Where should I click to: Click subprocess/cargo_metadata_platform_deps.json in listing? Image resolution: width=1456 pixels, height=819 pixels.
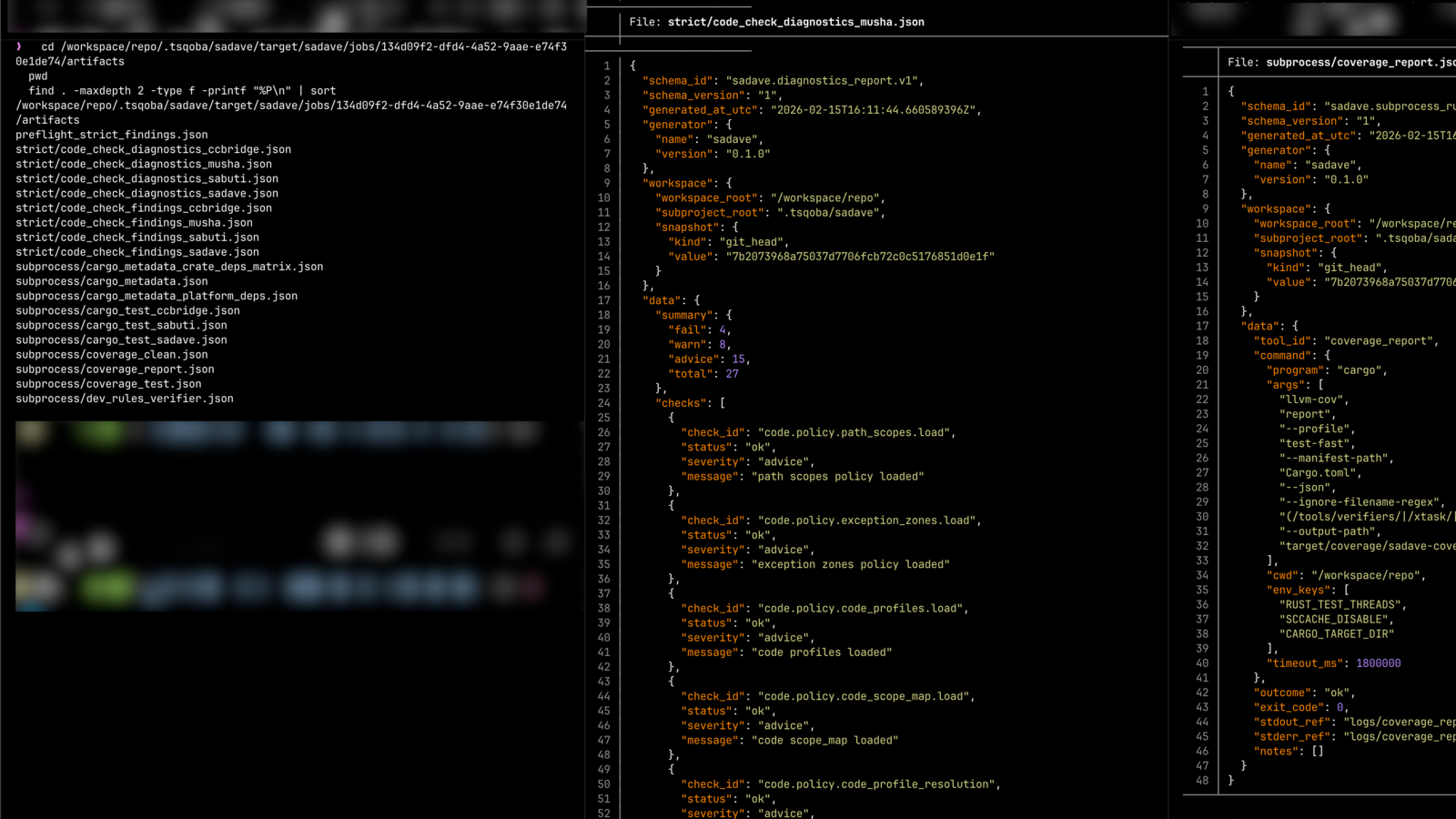tap(156, 296)
